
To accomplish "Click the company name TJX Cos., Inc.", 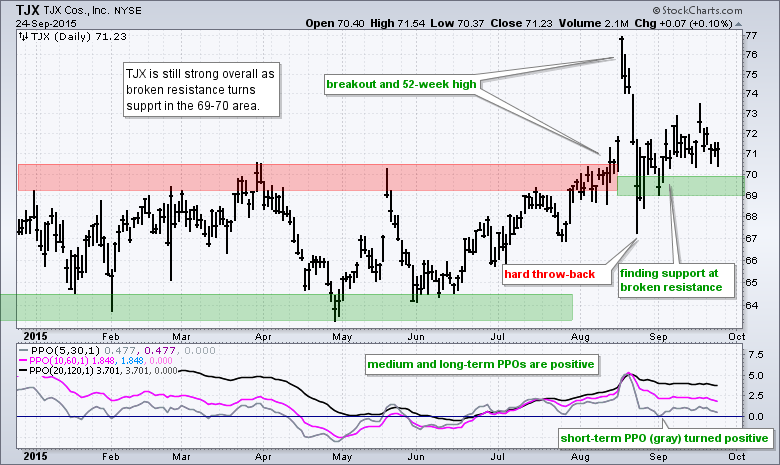I will (75, 10).
